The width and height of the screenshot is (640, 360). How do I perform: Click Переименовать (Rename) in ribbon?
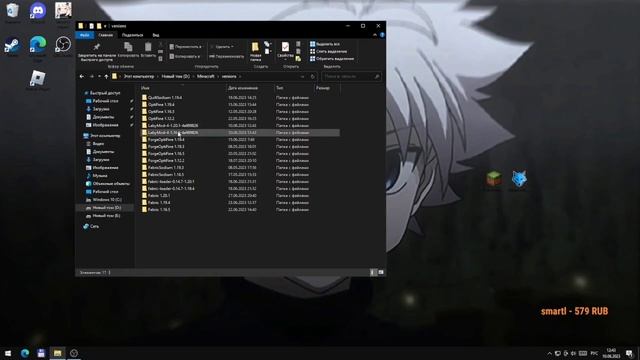point(227,57)
